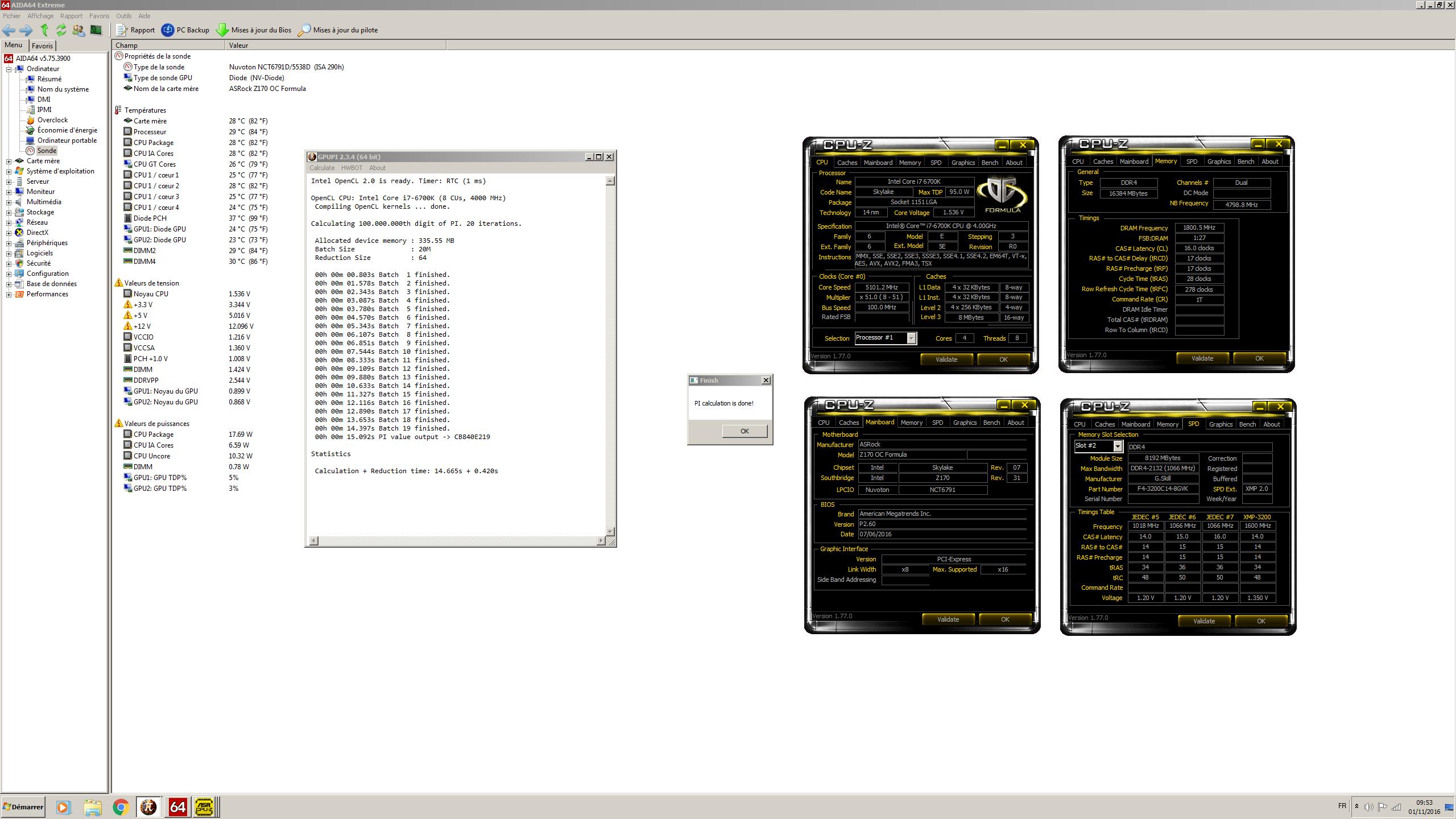Select the Noyau CPU voltage row
Image resolution: width=1456 pixels, height=819 pixels.
tap(187, 294)
